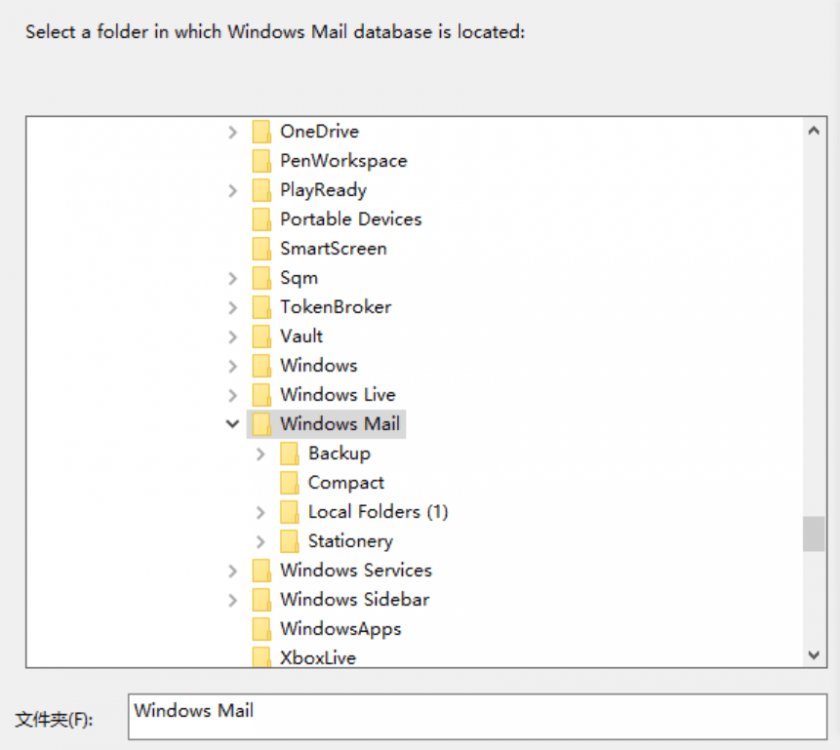The width and height of the screenshot is (840, 750).
Task: Click the Local Folders (1) folder icon
Action: click(x=289, y=512)
